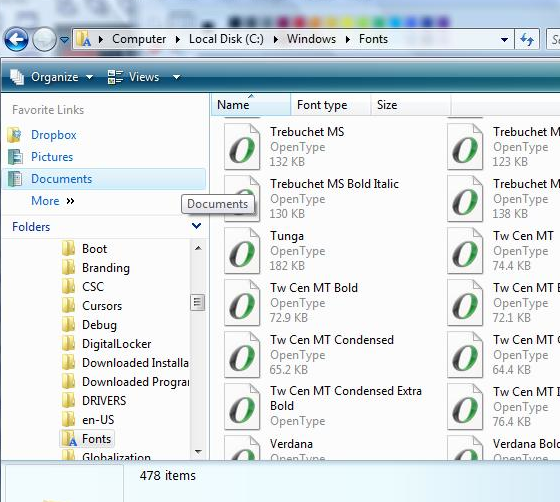Select Downloaded Program Files folder

(x=135, y=382)
